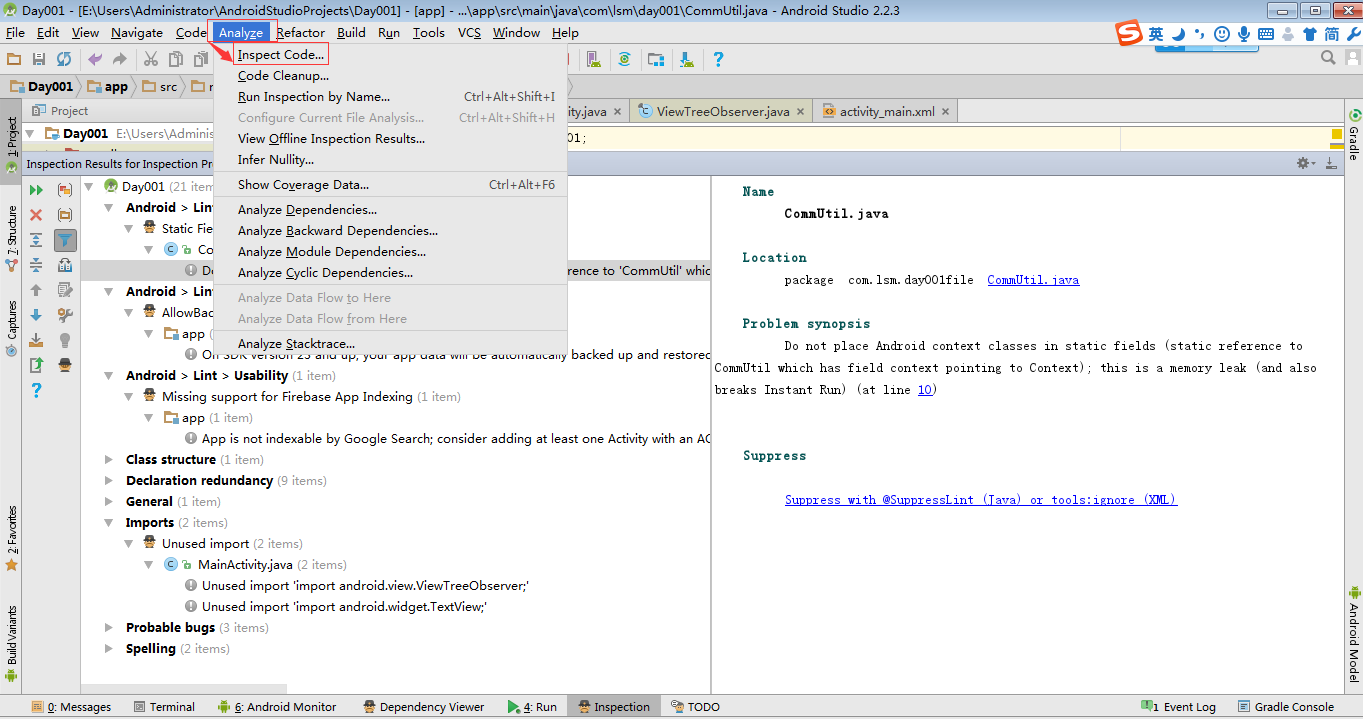Open the Refactor menu in menu bar

(300, 33)
